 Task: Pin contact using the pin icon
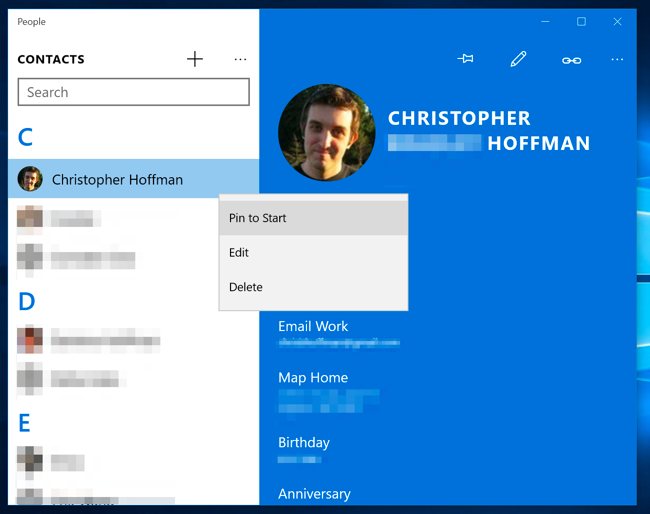(466, 59)
